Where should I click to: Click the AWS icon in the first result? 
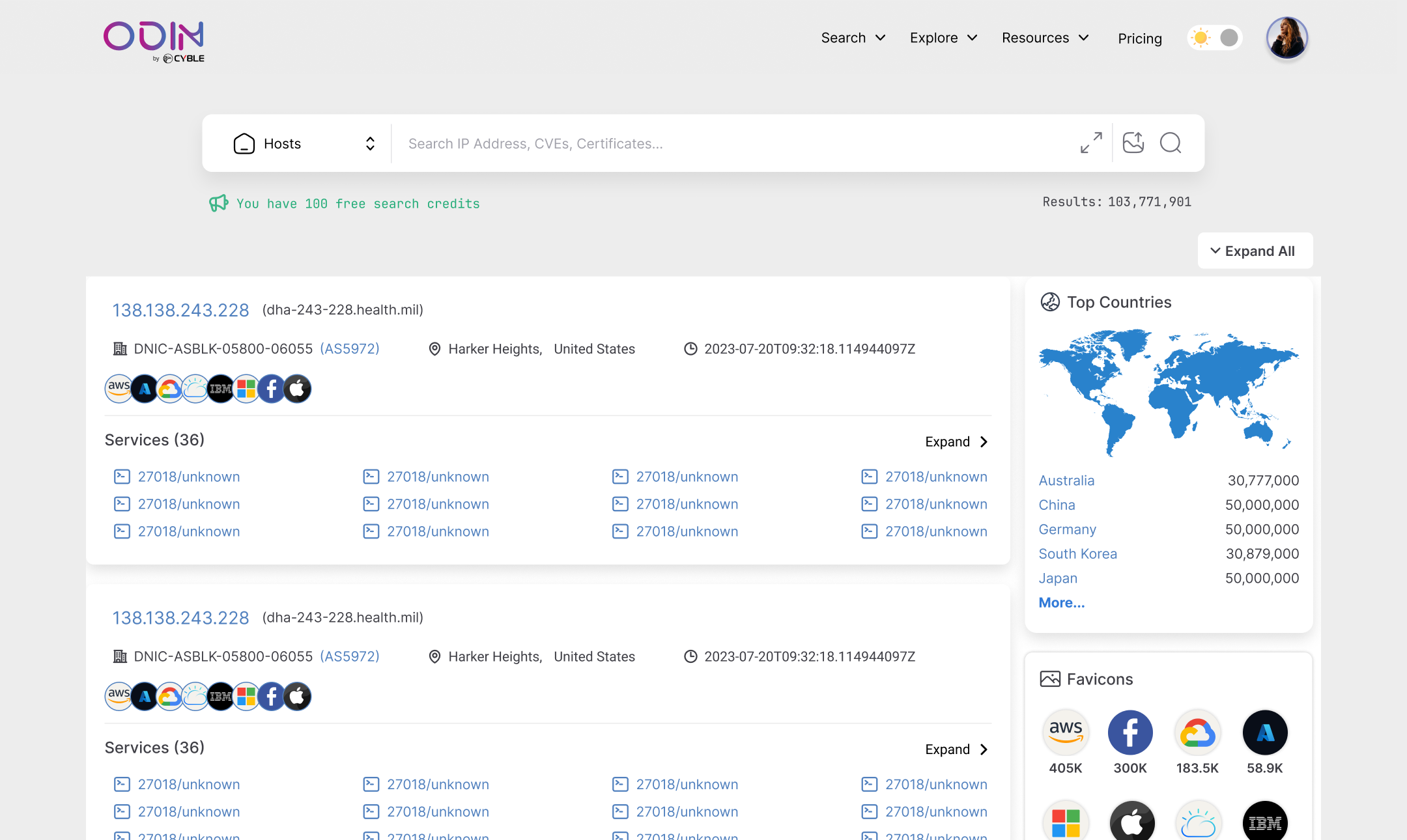point(119,389)
